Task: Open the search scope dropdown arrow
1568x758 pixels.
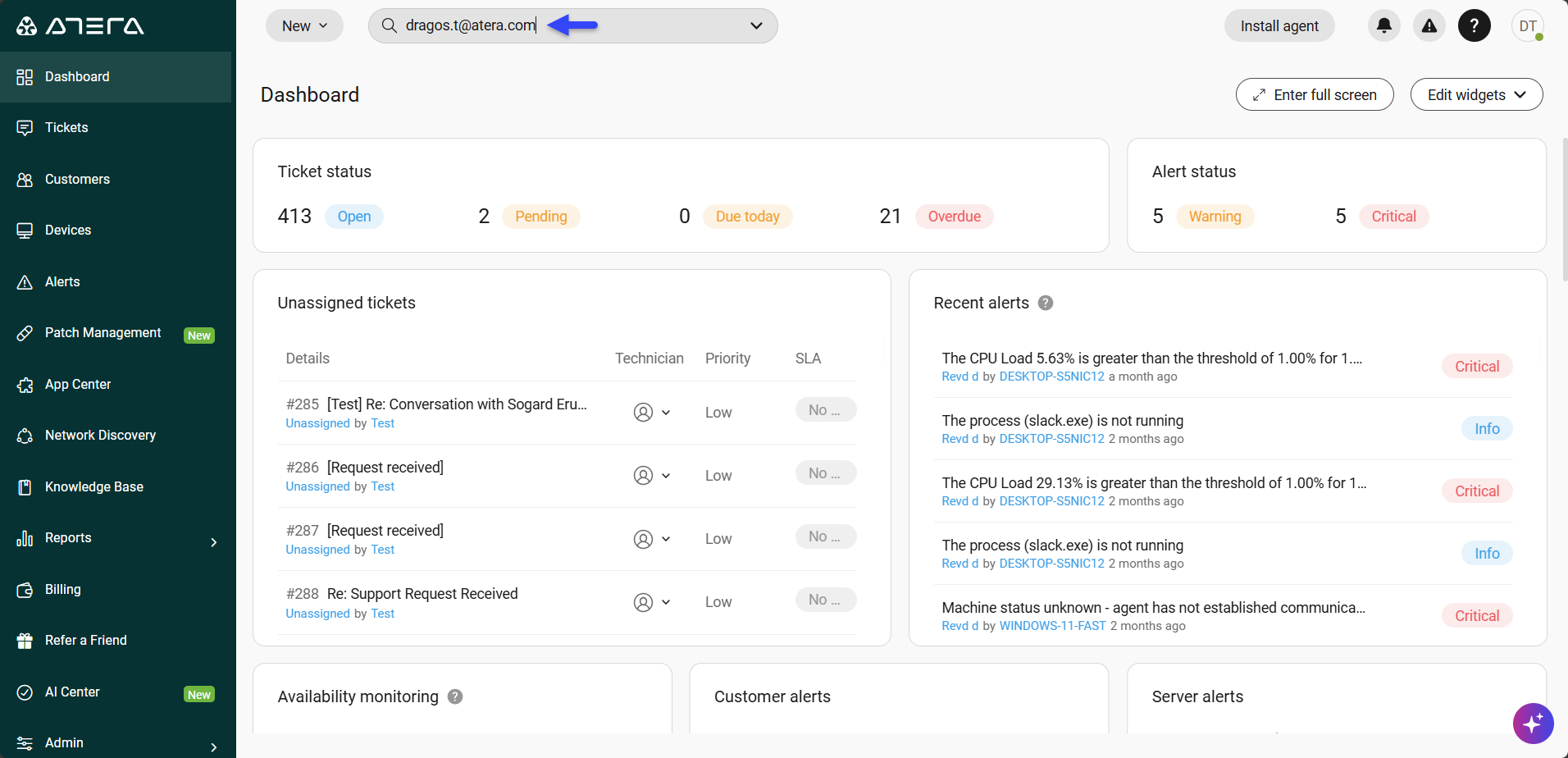Action: point(756,25)
